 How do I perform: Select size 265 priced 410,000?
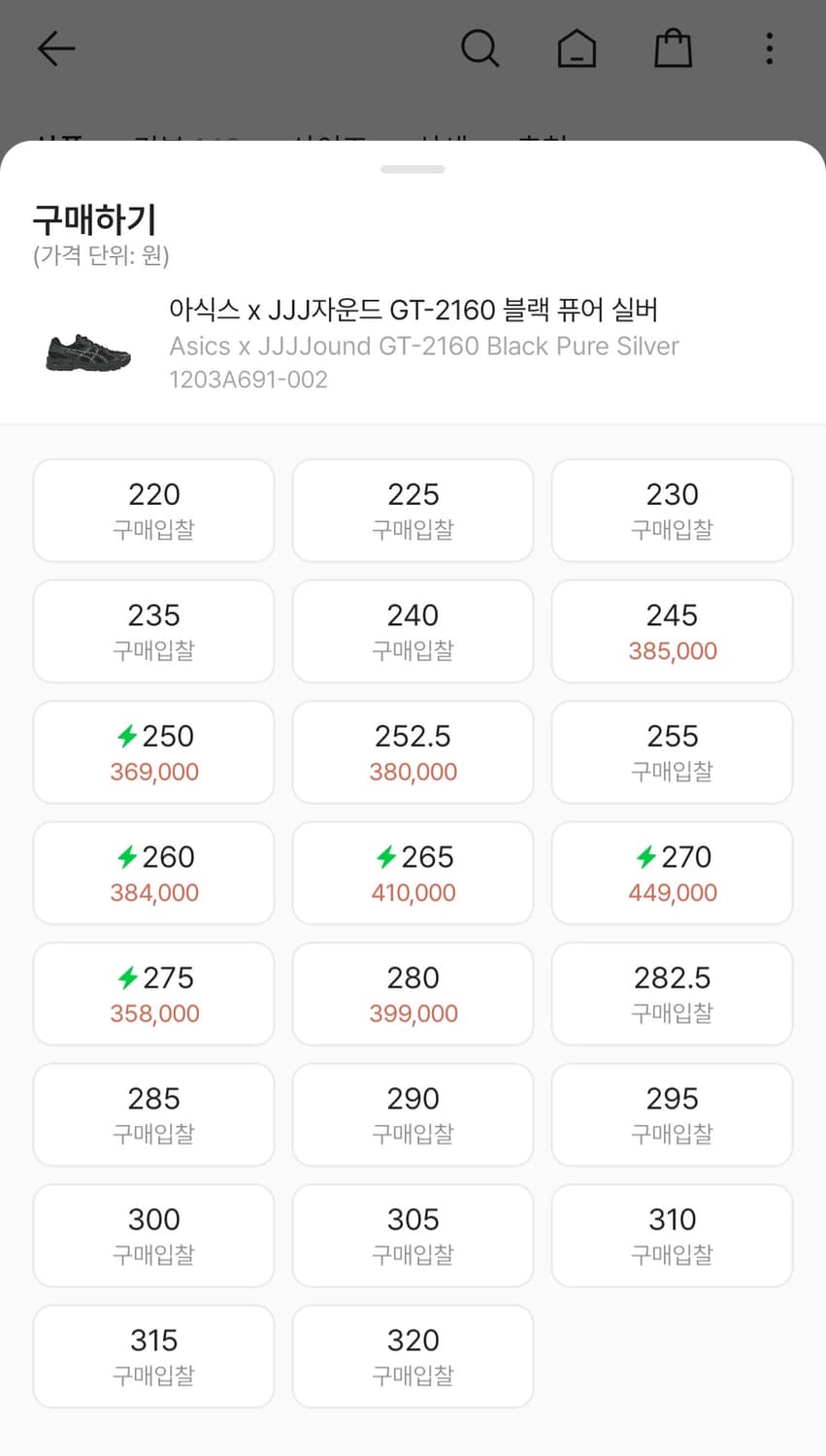[x=413, y=874]
